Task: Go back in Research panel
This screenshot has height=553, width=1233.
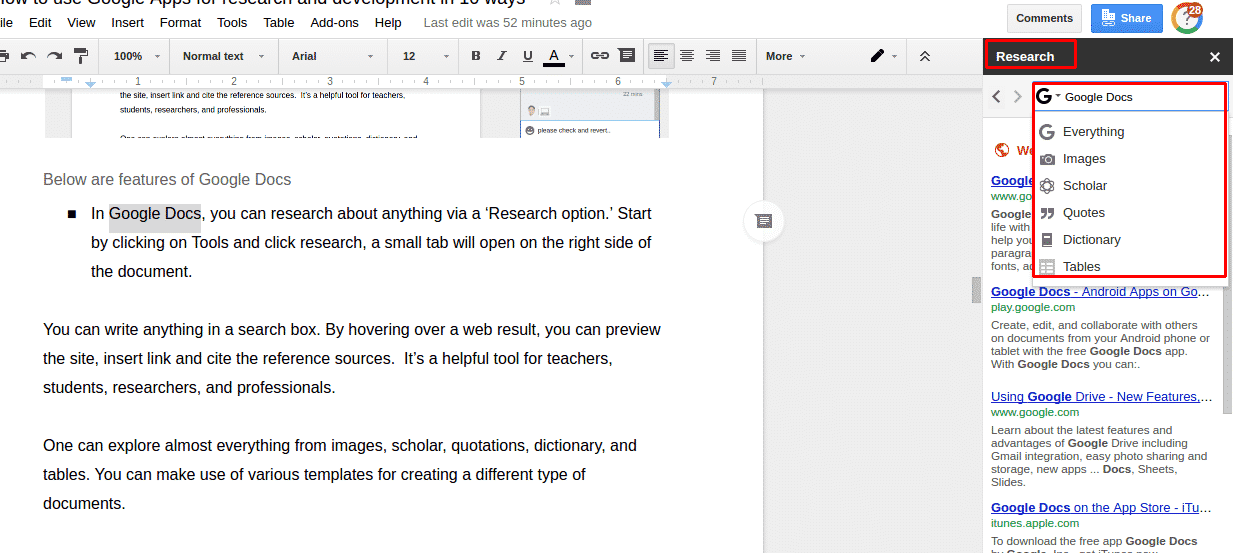Action: 996,97
